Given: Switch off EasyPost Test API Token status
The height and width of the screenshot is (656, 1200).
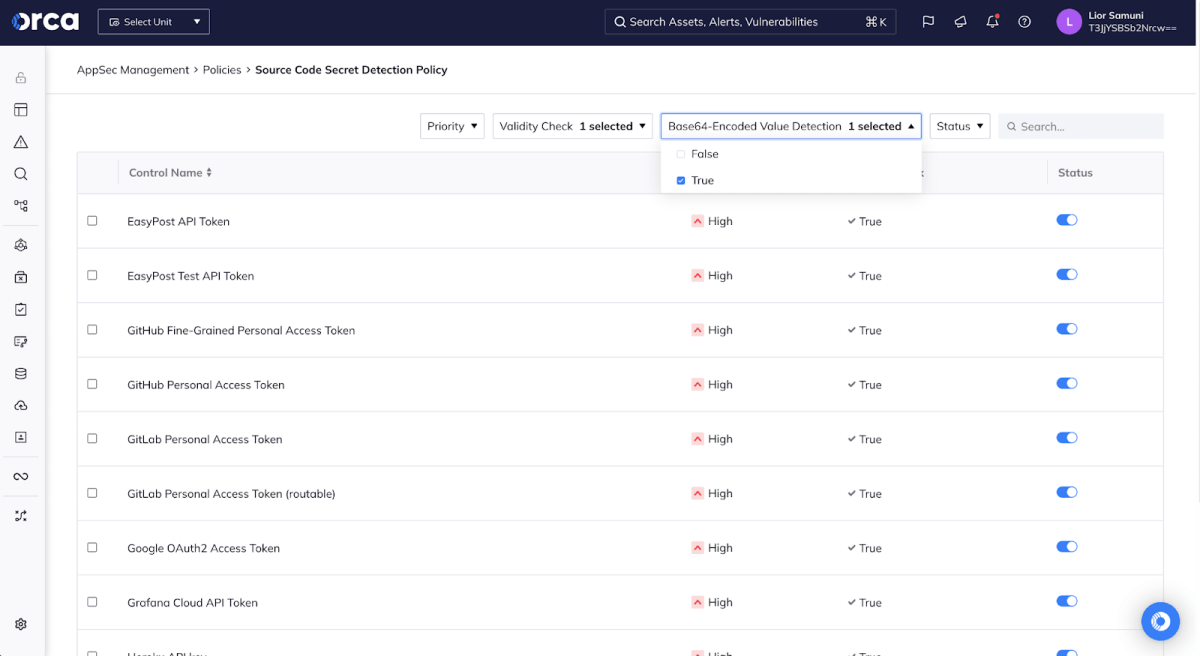Looking at the screenshot, I should [1067, 274].
